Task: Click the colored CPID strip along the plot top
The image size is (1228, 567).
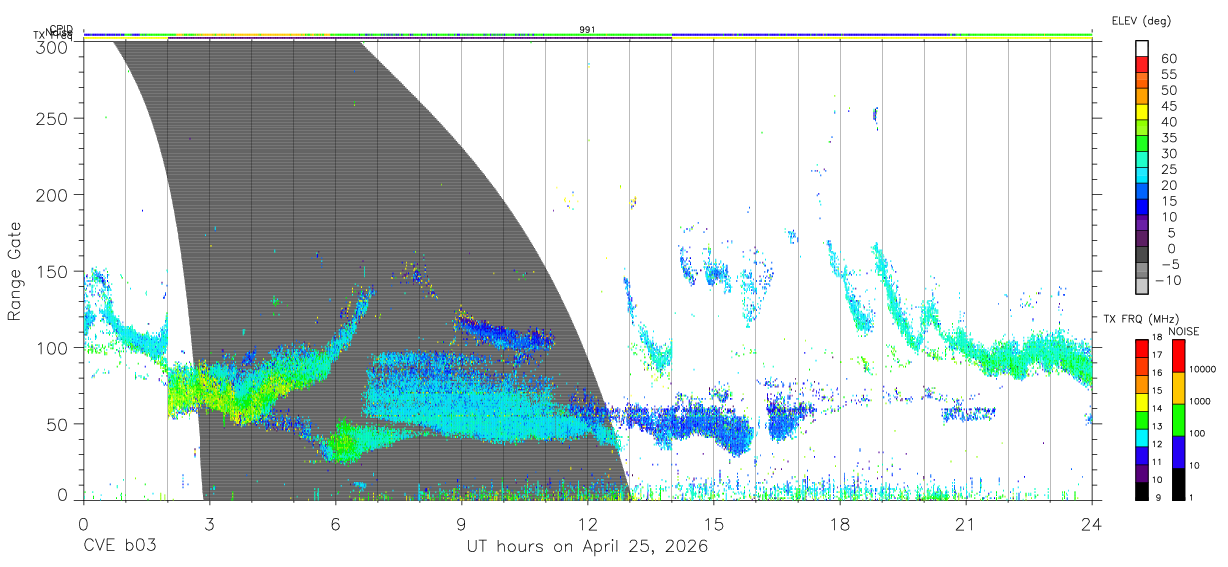Action: click(x=587, y=35)
